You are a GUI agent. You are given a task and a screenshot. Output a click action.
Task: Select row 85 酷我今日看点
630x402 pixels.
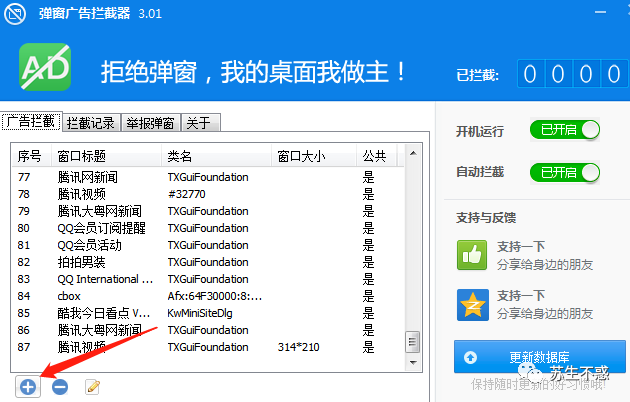pos(208,313)
